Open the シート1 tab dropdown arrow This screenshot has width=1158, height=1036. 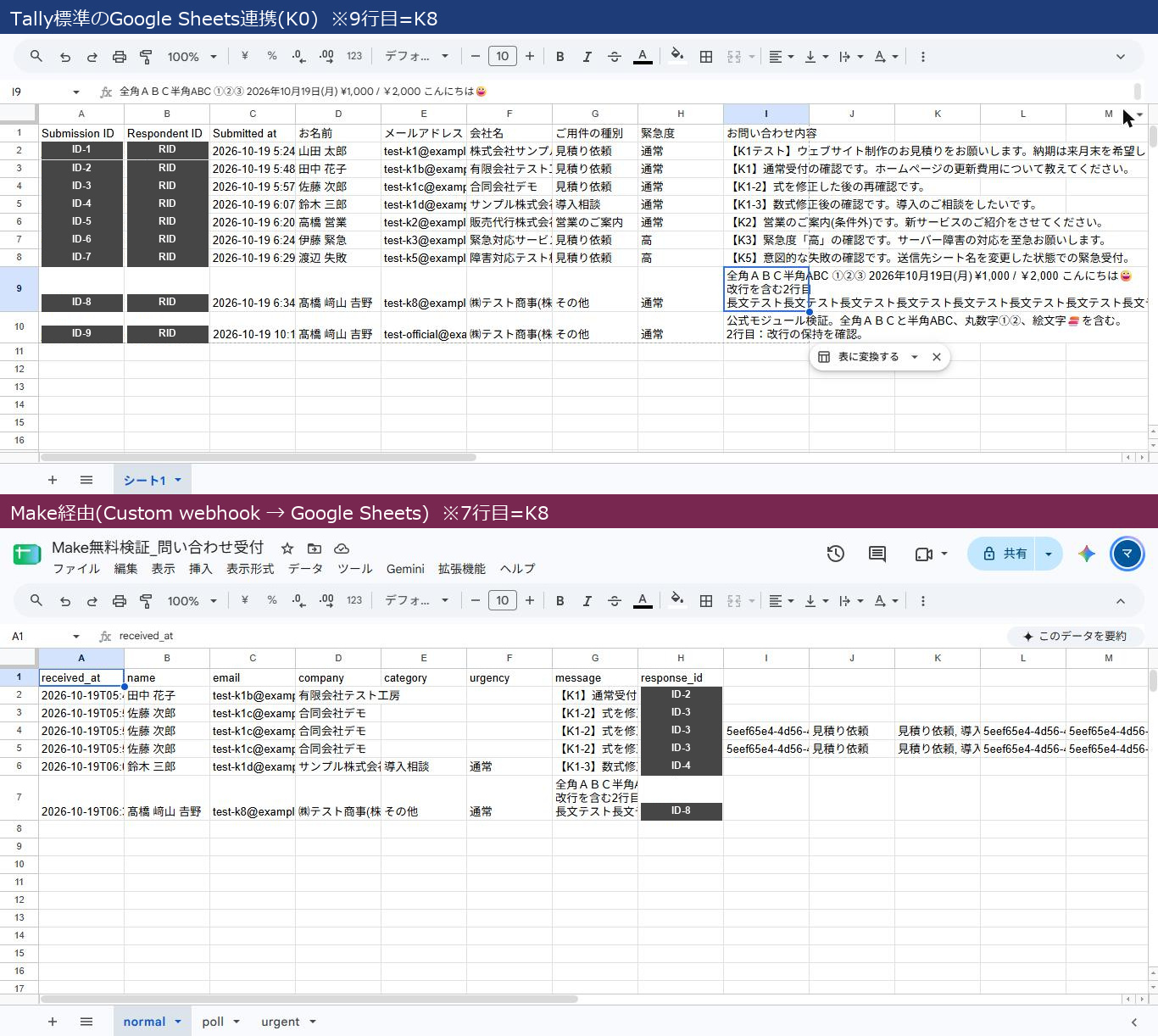click(178, 480)
